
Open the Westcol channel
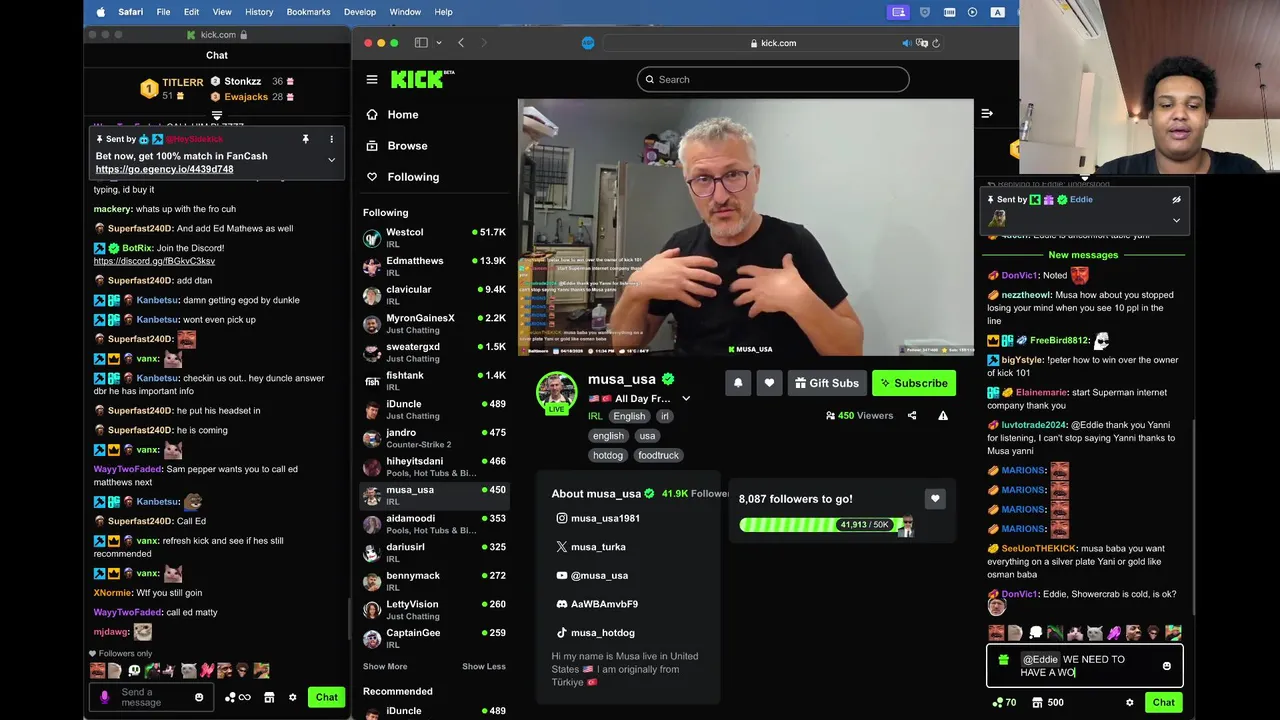[x=434, y=237]
